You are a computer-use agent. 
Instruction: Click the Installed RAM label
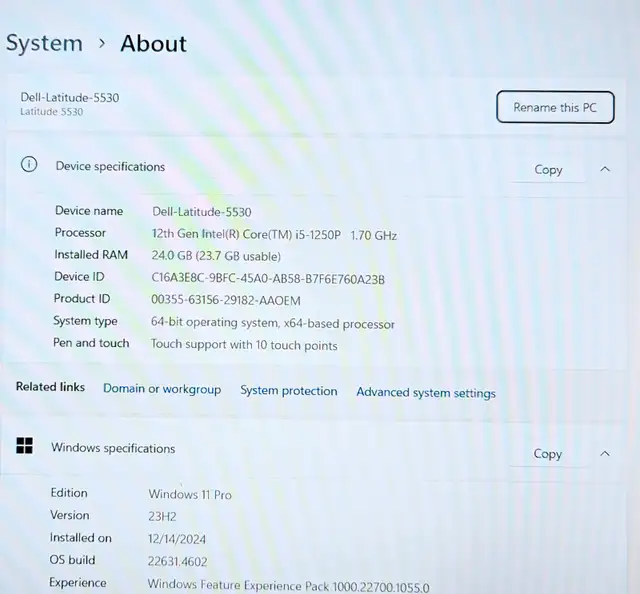[91, 254]
